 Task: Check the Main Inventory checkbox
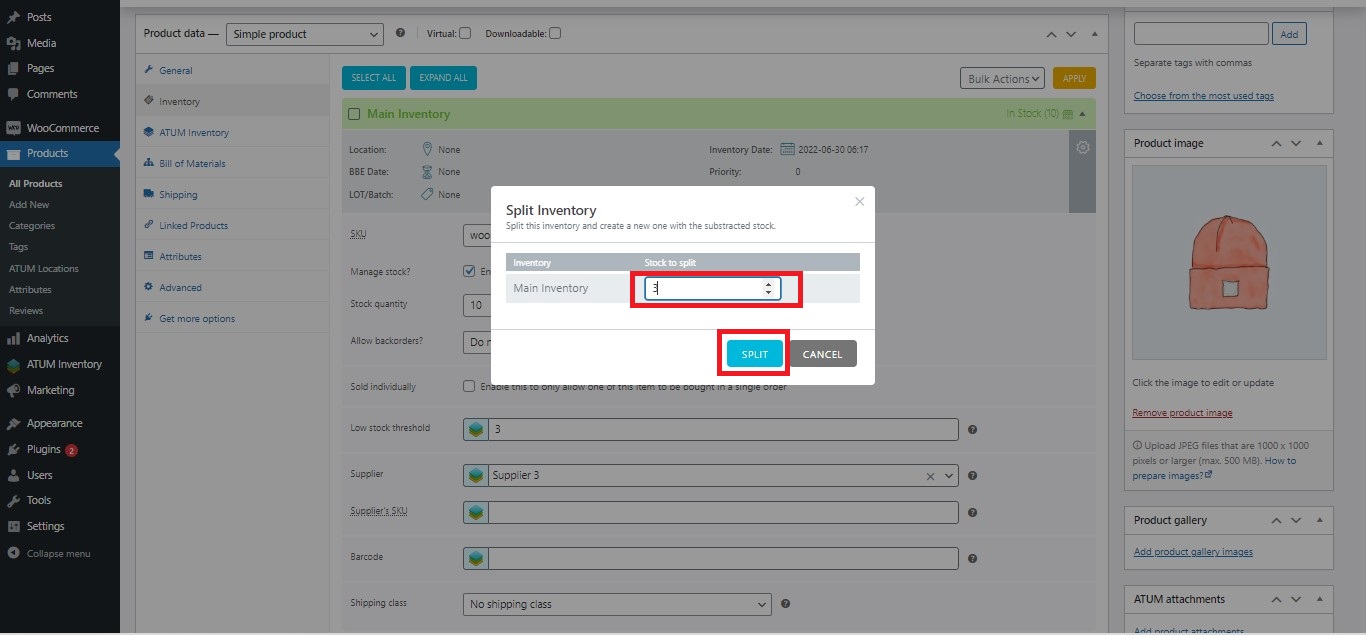(354, 114)
